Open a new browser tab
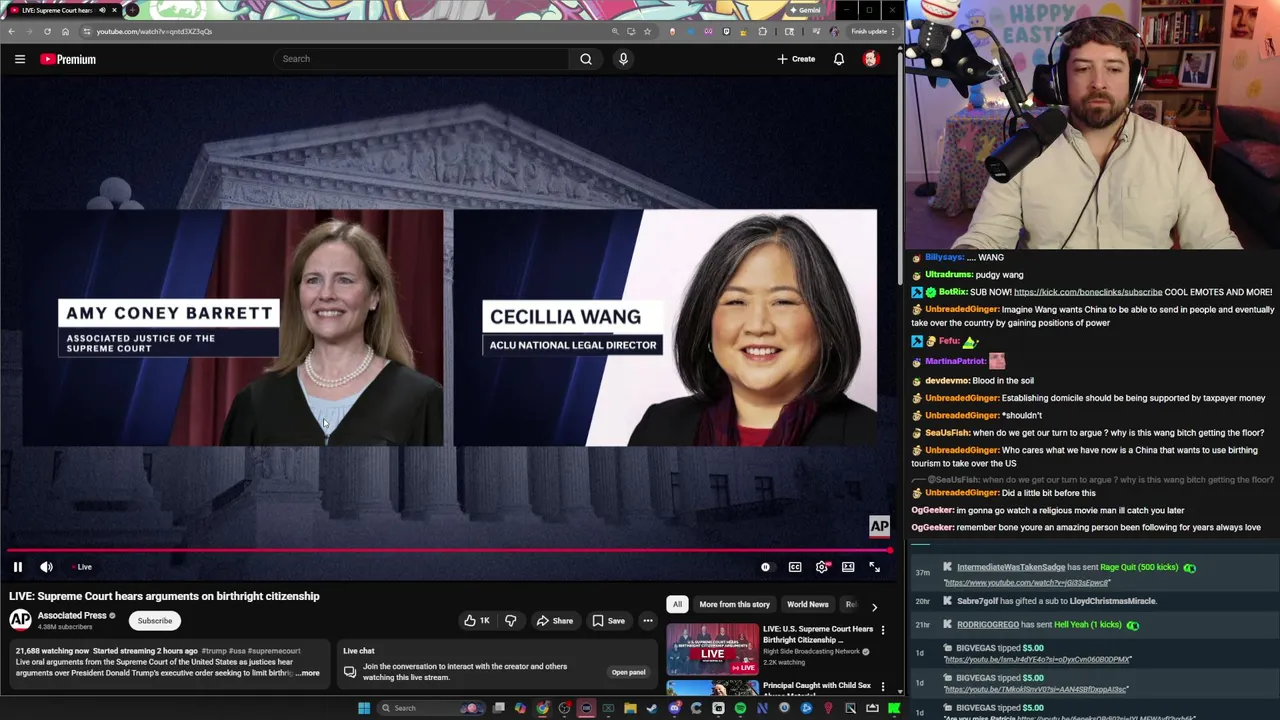 (x=132, y=10)
